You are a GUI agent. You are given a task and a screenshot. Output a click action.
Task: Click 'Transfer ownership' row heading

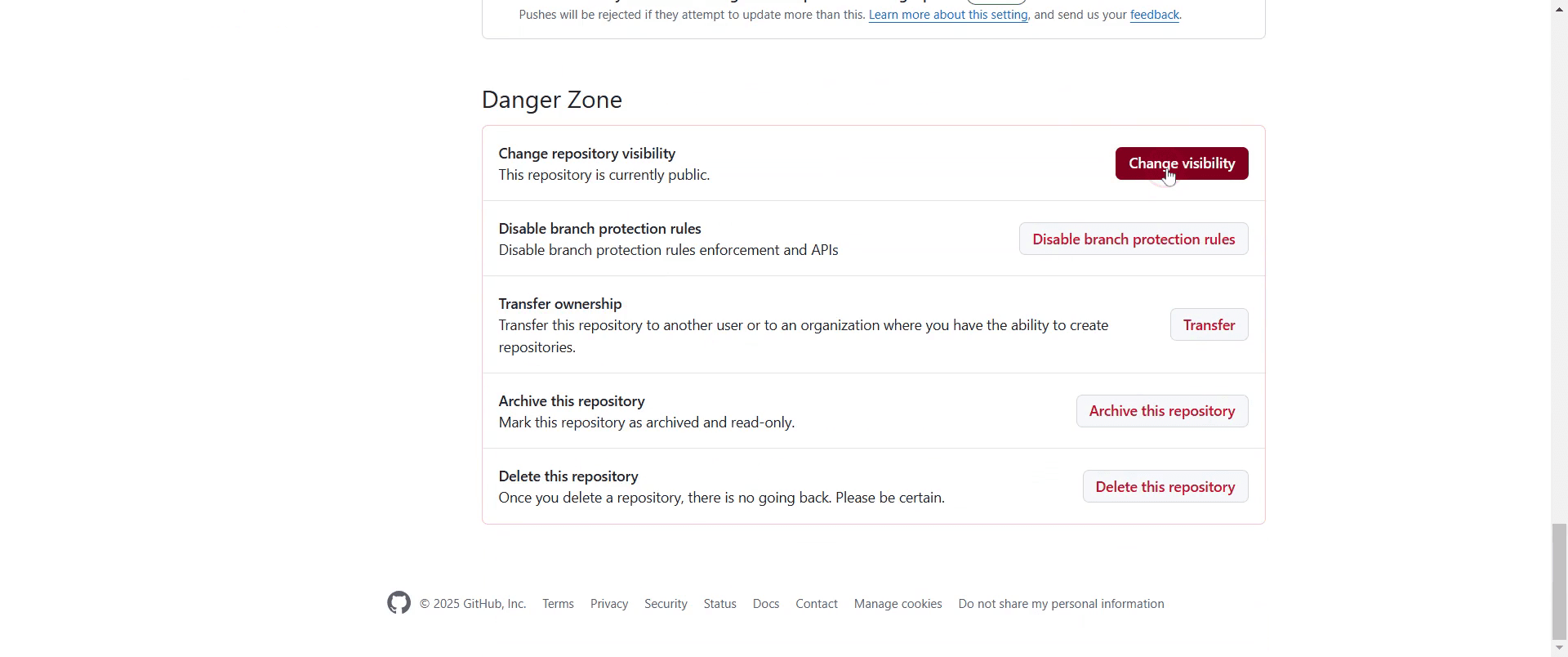click(560, 304)
